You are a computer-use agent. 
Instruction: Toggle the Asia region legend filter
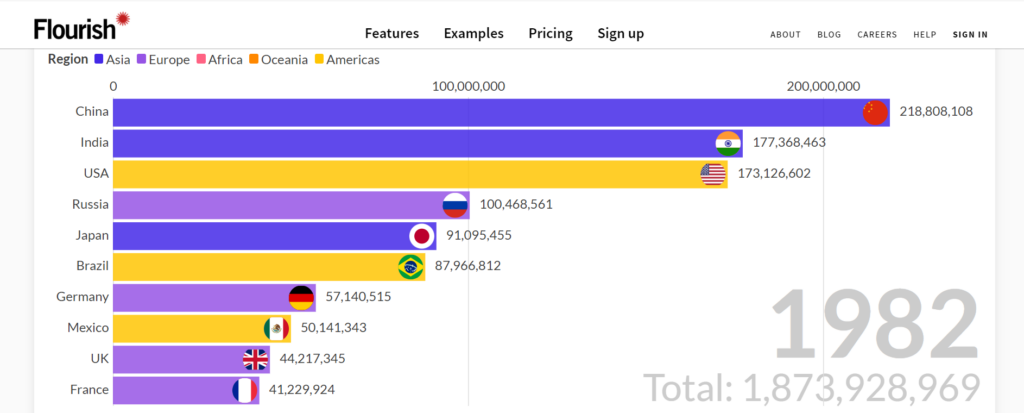pyautogui.click(x=112, y=59)
